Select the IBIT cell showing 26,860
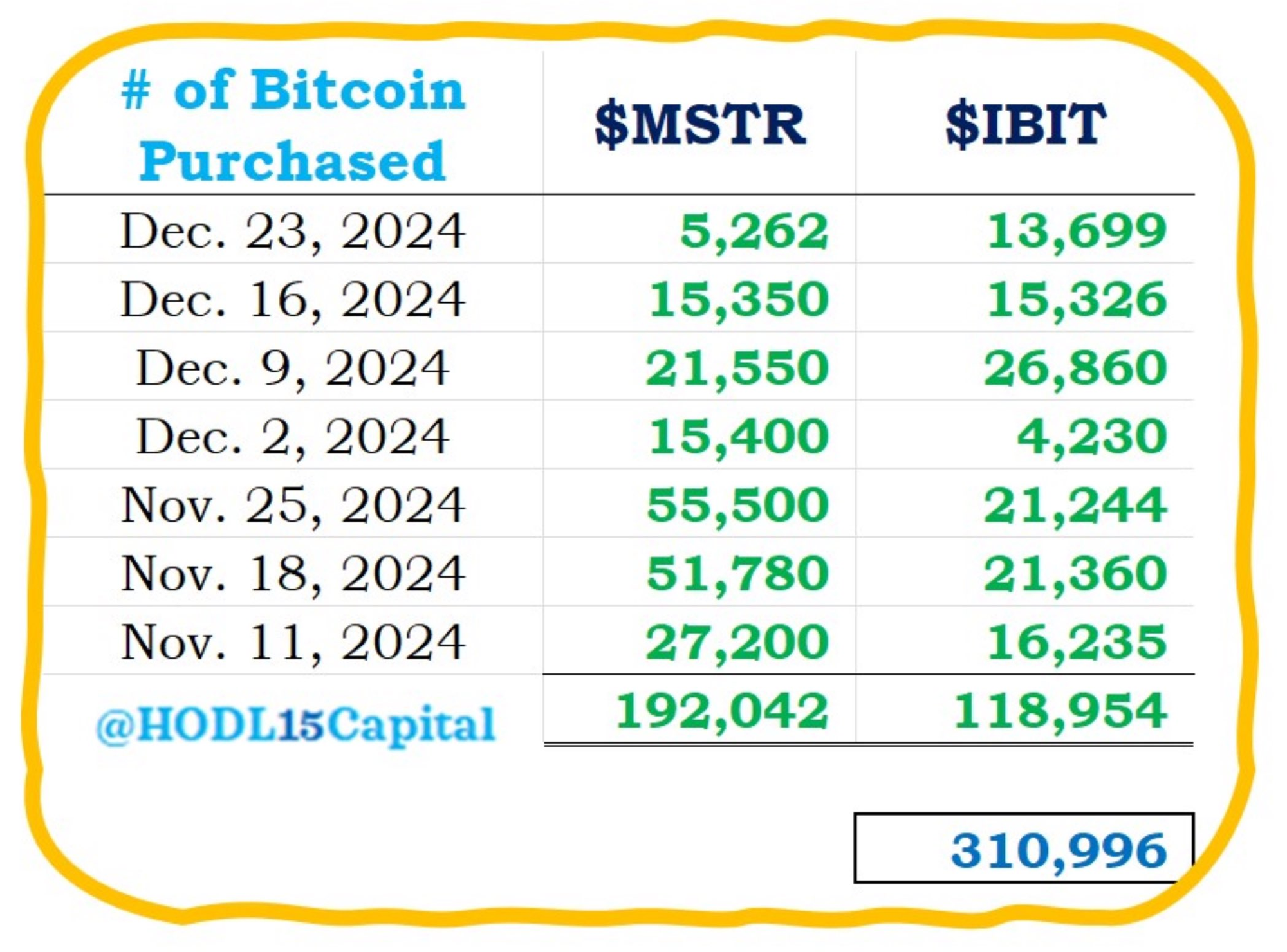This screenshot has height=952, width=1287. pyautogui.click(x=1075, y=369)
